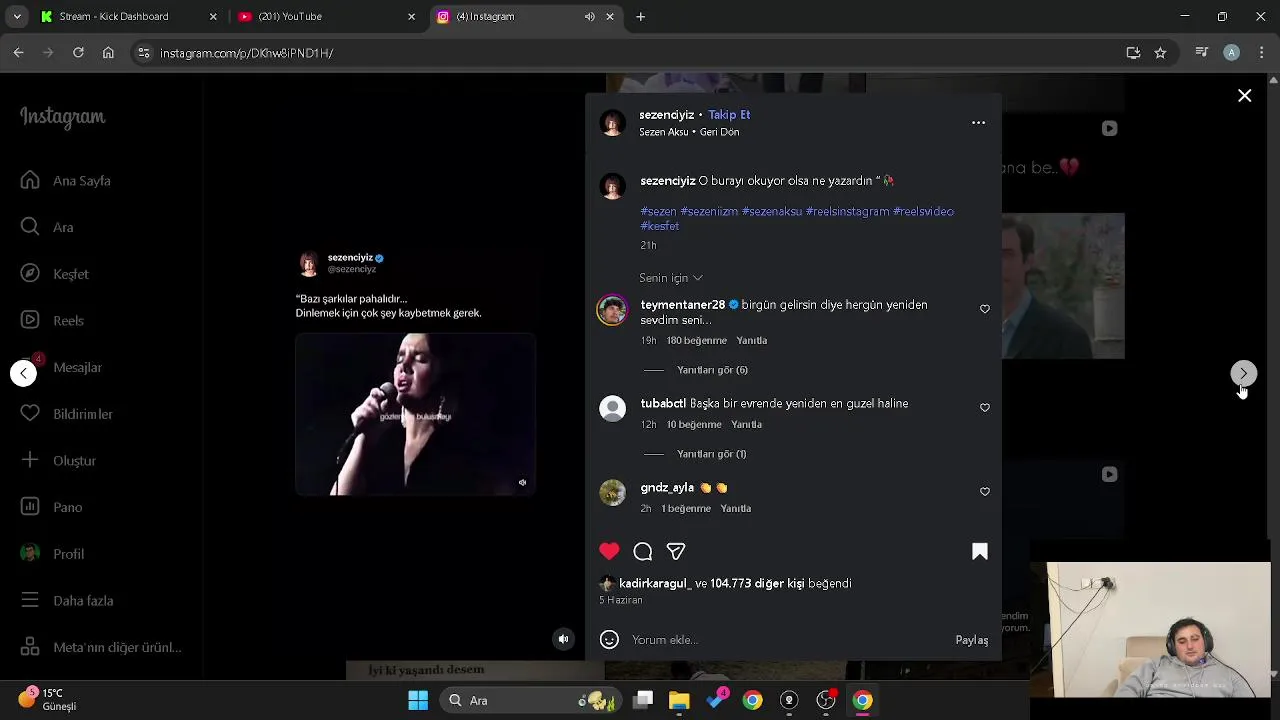Open post options three-dot menu
Viewport: 1280px width, 720px height.
(978, 122)
